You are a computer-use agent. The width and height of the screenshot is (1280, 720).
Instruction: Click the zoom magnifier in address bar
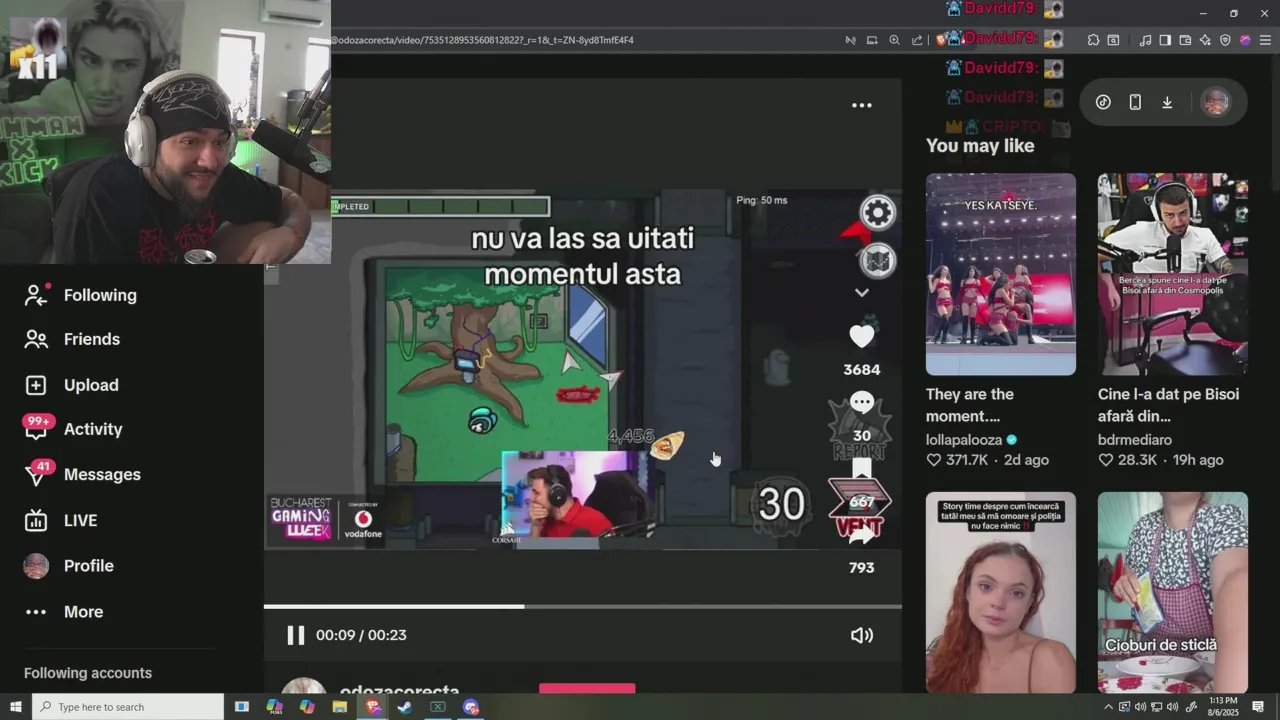pos(894,40)
